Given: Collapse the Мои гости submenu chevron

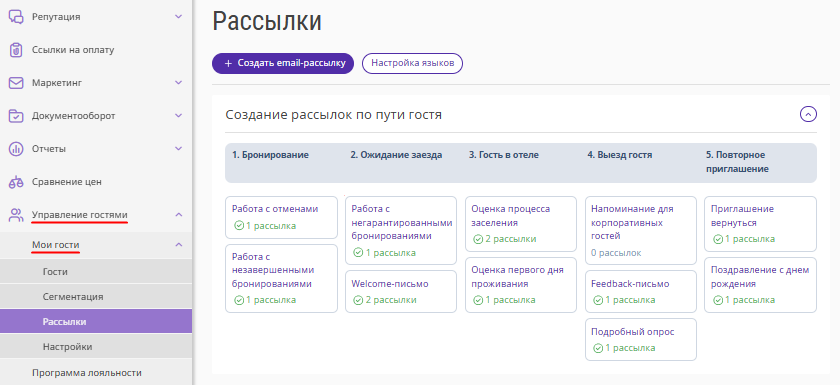Looking at the screenshot, I should 179,245.
